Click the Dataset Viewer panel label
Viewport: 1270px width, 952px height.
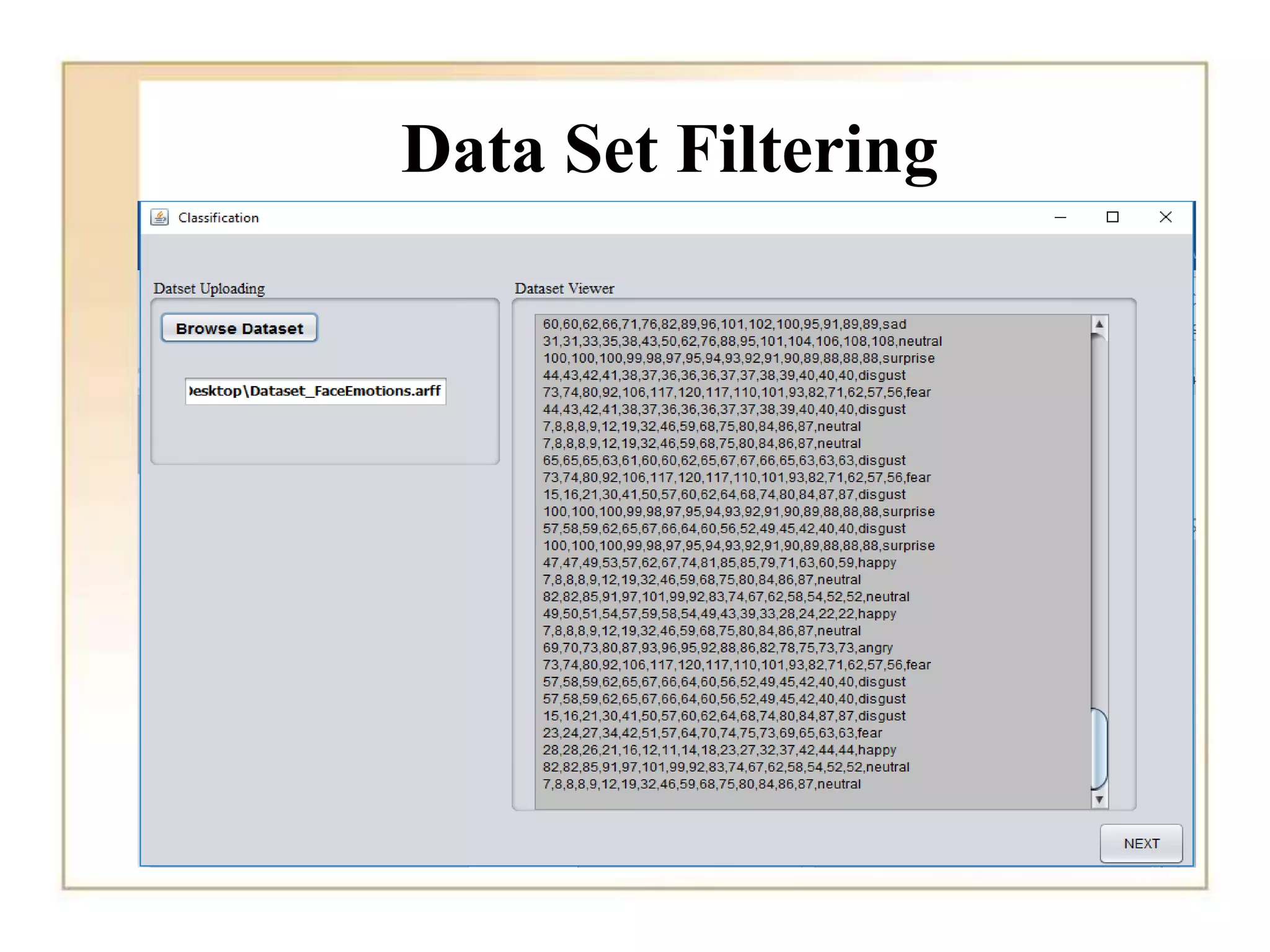point(564,289)
